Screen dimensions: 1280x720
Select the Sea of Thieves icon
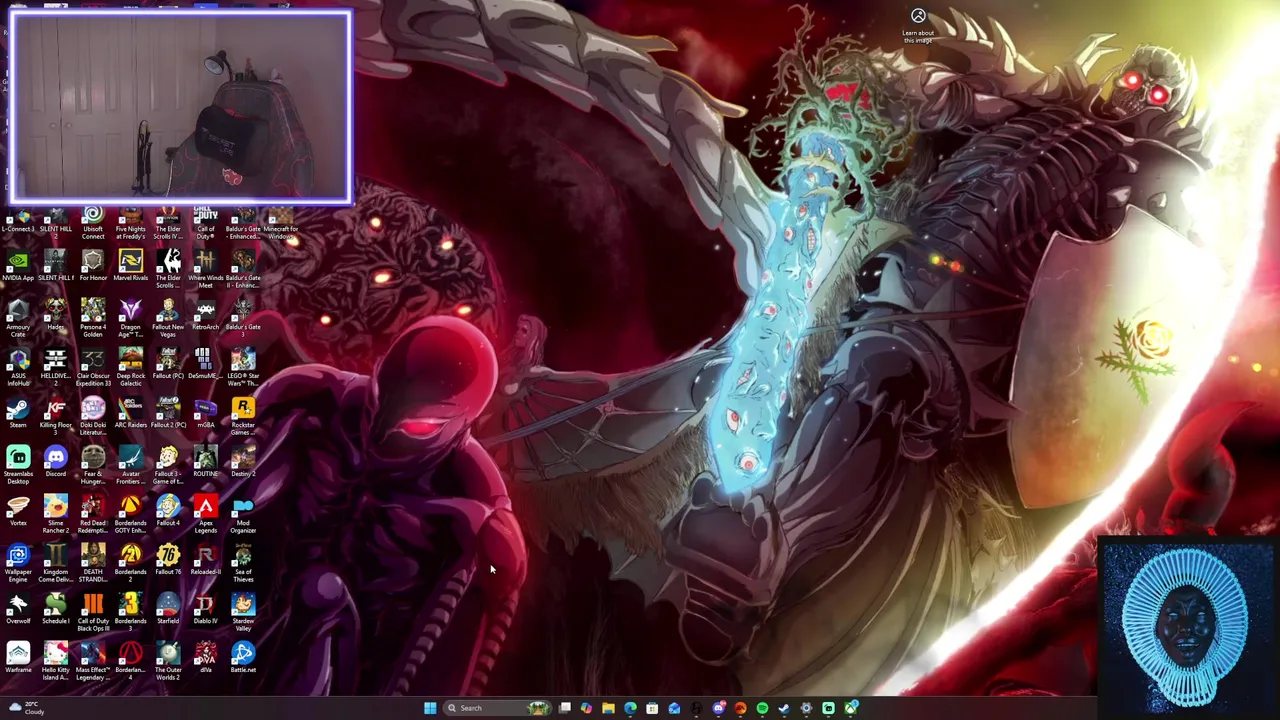click(x=243, y=563)
